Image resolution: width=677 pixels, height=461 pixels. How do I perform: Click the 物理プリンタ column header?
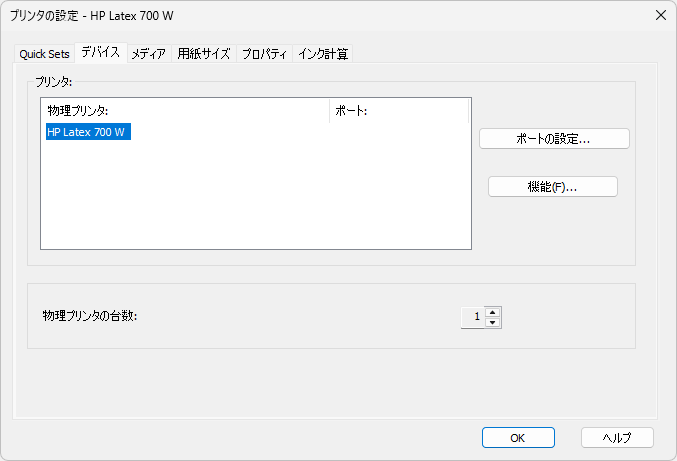(x=185, y=111)
